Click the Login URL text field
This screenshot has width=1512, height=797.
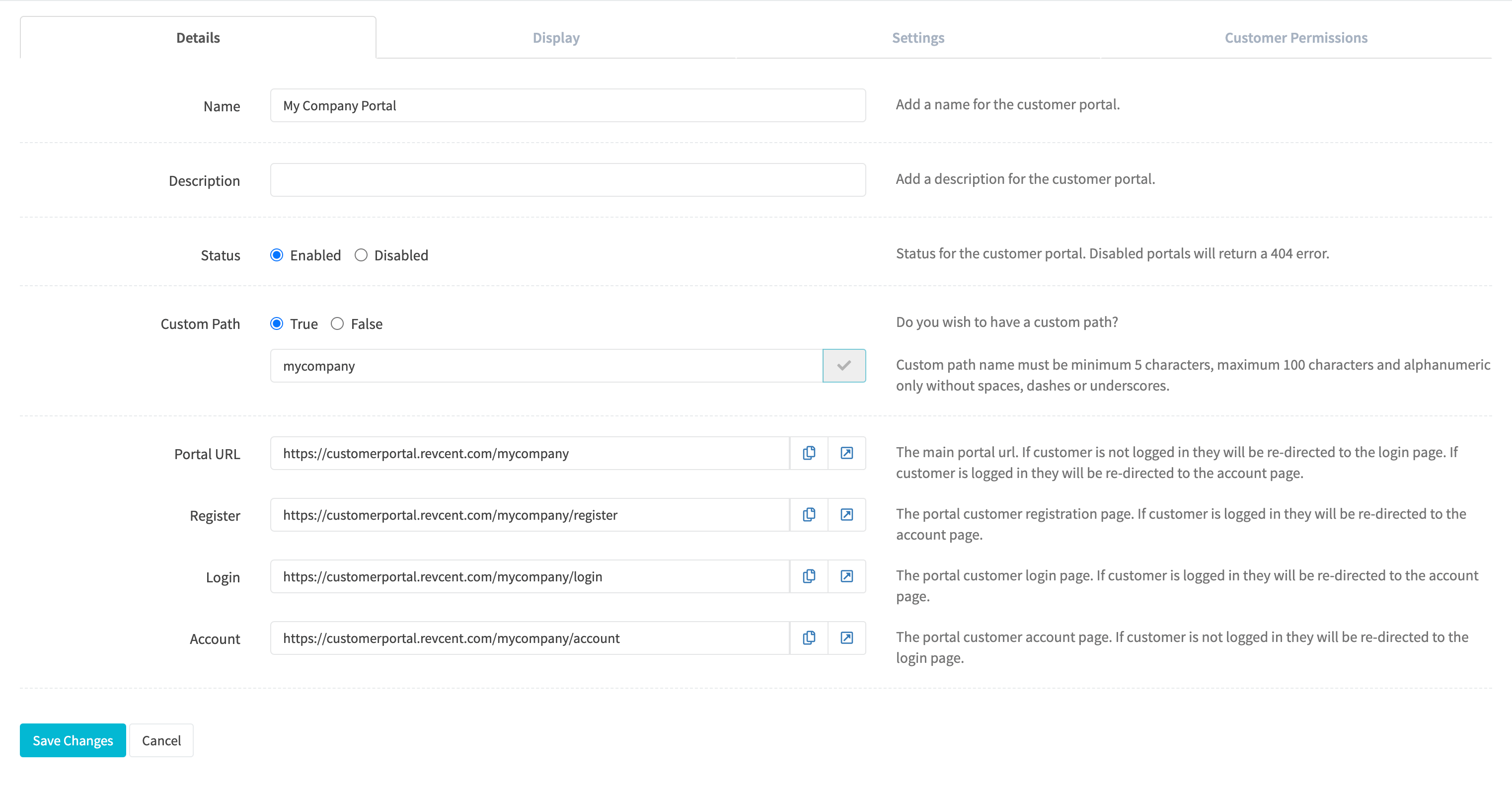click(530, 576)
